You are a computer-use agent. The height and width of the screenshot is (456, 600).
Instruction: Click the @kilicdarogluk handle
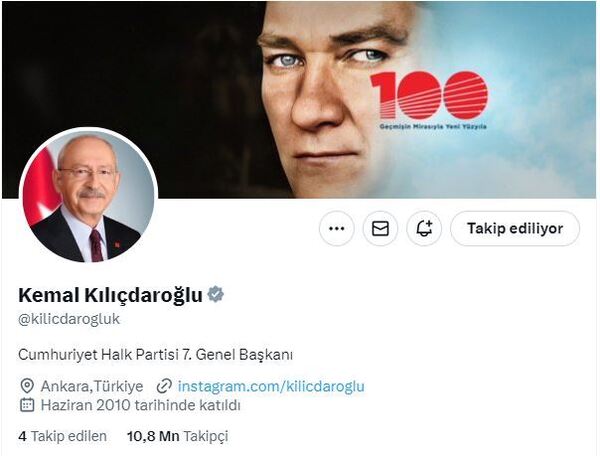coord(69,319)
